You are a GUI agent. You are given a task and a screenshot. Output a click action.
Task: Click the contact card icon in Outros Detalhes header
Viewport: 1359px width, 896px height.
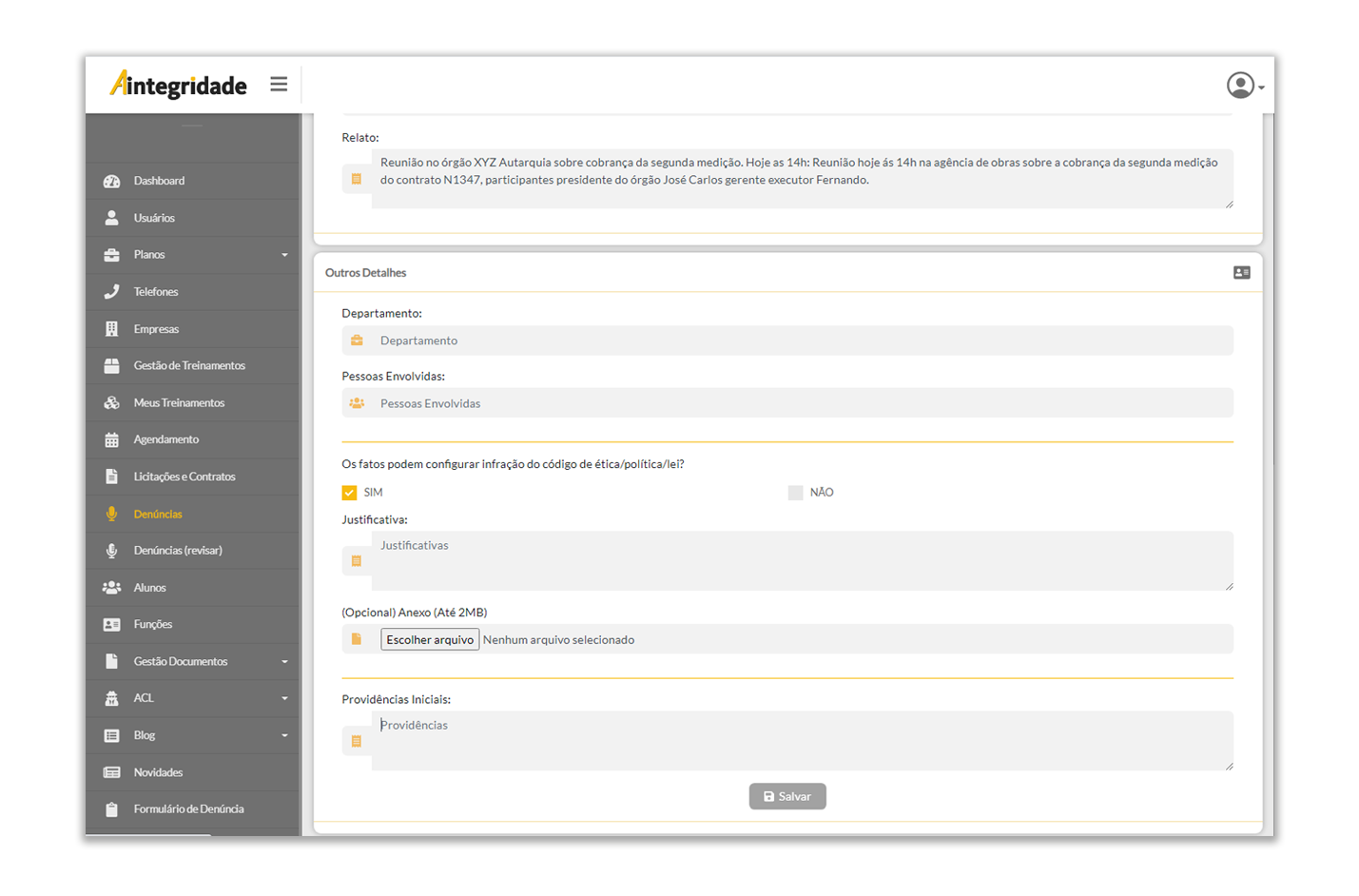click(1242, 273)
